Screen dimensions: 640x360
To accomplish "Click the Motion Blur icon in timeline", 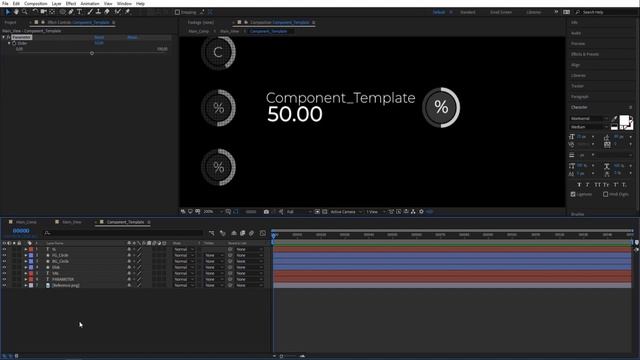I will click(251, 233).
